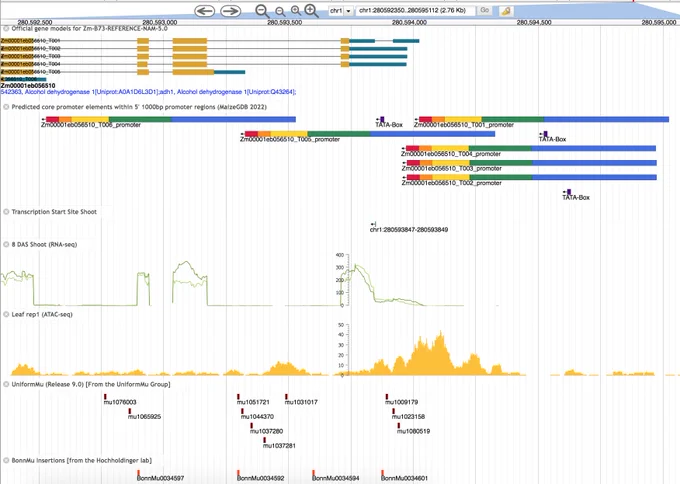Select the T004_promoter feature bar
This screenshot has height=484, width=680.
(x=531, y=148)
